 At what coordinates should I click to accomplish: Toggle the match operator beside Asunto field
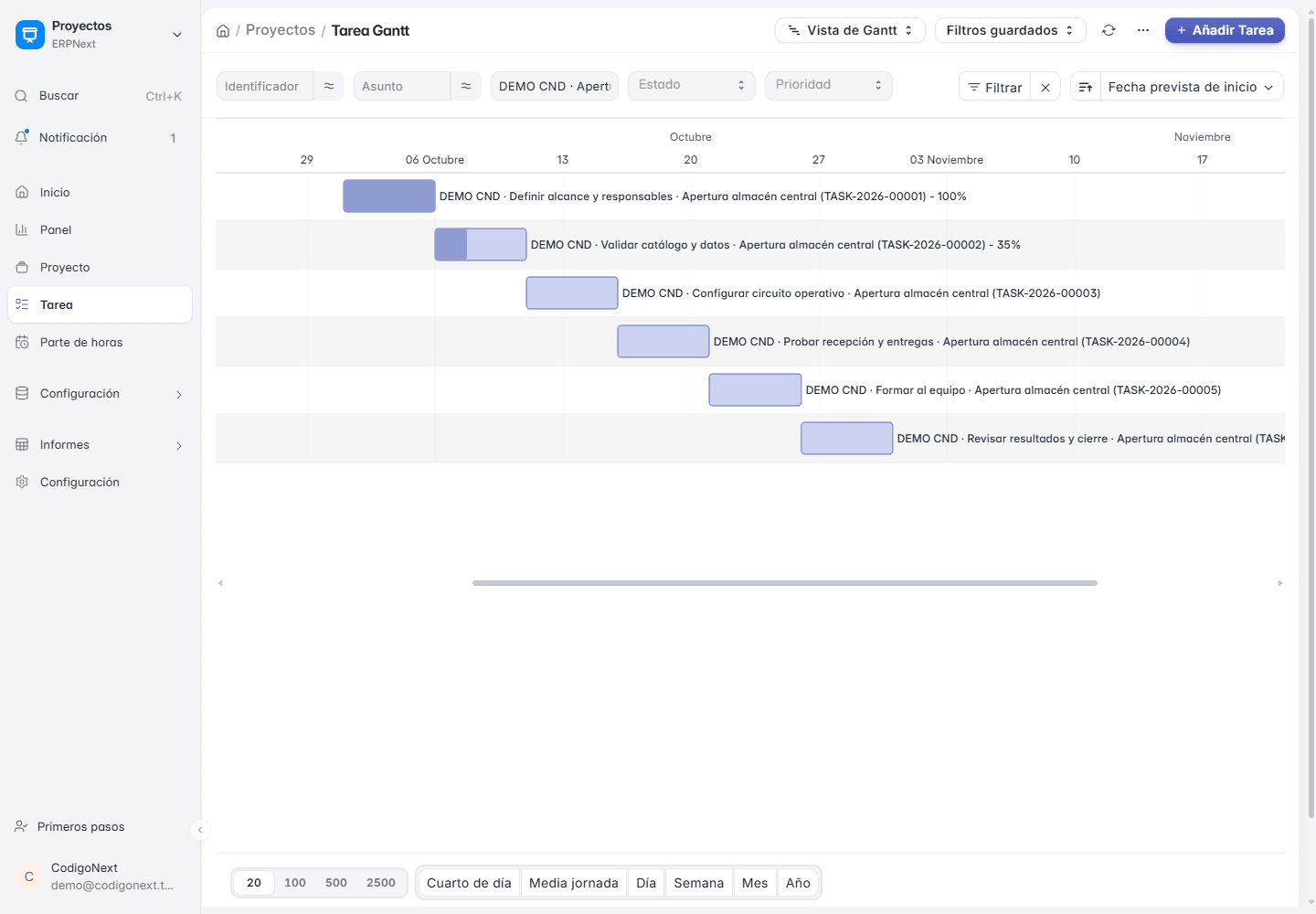466,86
